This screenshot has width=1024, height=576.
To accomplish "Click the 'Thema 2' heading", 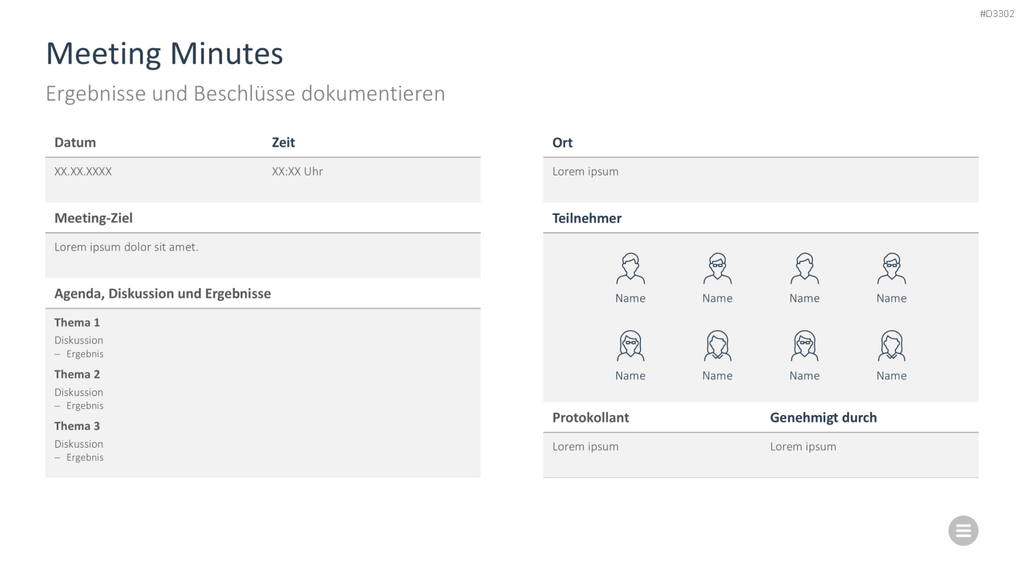I will coord(77,374).
